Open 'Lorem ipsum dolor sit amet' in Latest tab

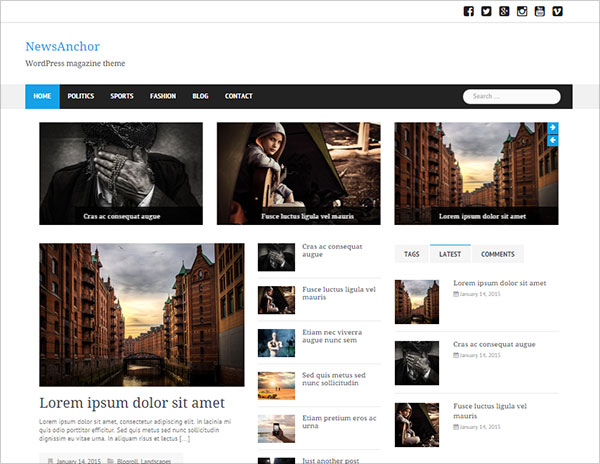click(499, 283)
